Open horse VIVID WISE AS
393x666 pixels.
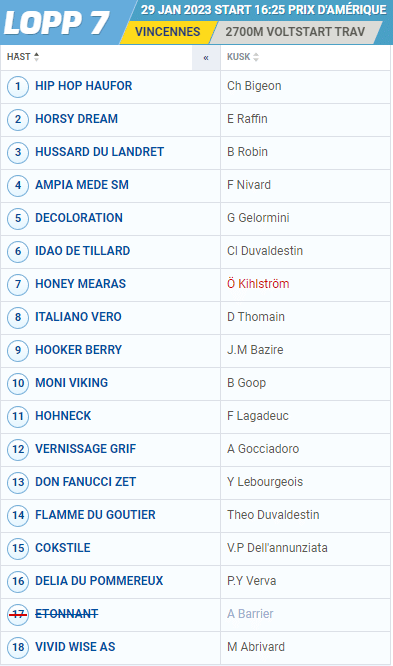(x=75, y=647)
